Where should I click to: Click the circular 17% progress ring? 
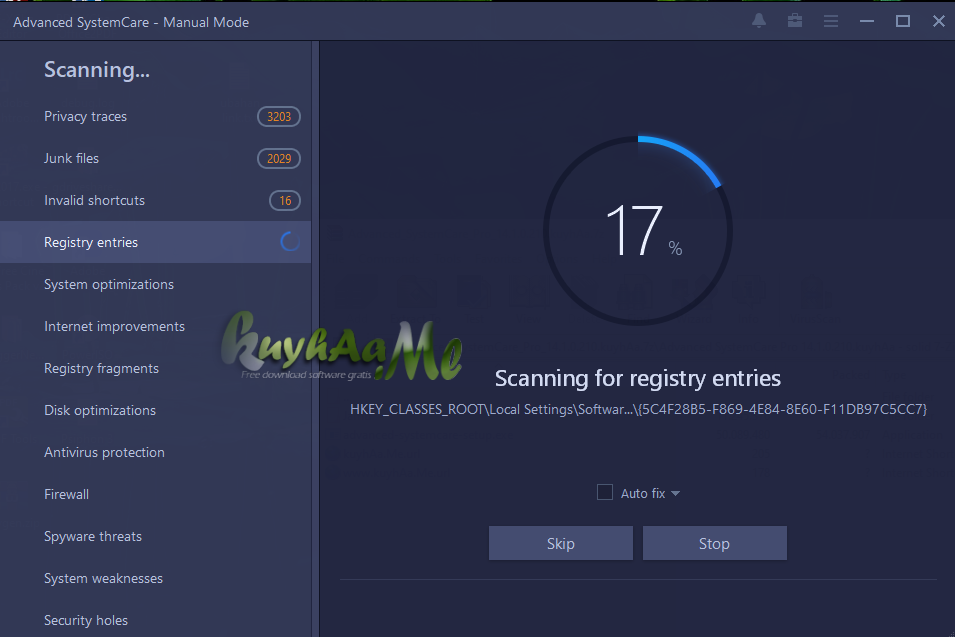coord(637,228)
